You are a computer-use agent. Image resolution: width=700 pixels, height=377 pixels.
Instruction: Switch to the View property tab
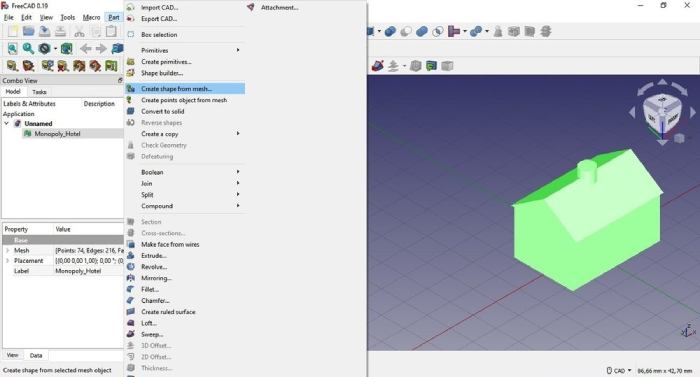(x=12, y=356)
